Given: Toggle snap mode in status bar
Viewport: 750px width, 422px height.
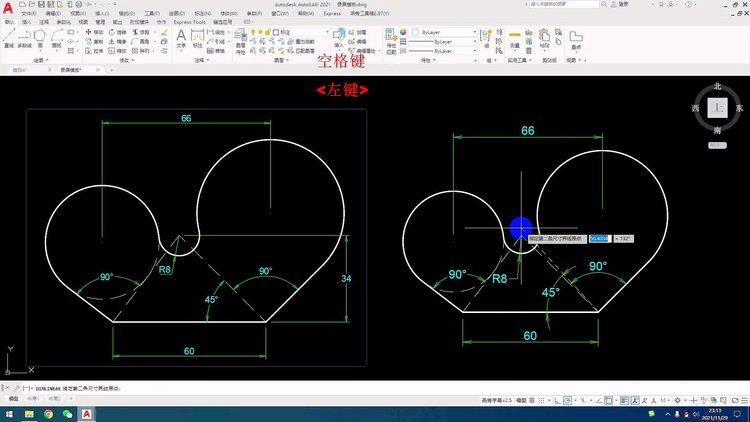Looking at the screenshot, I should click(x=542, y=400).
